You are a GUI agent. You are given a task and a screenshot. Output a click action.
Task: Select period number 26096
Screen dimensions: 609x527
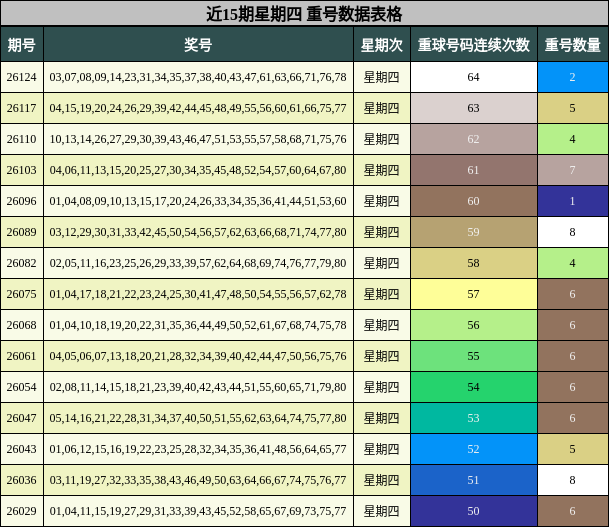tap(21, 201)
